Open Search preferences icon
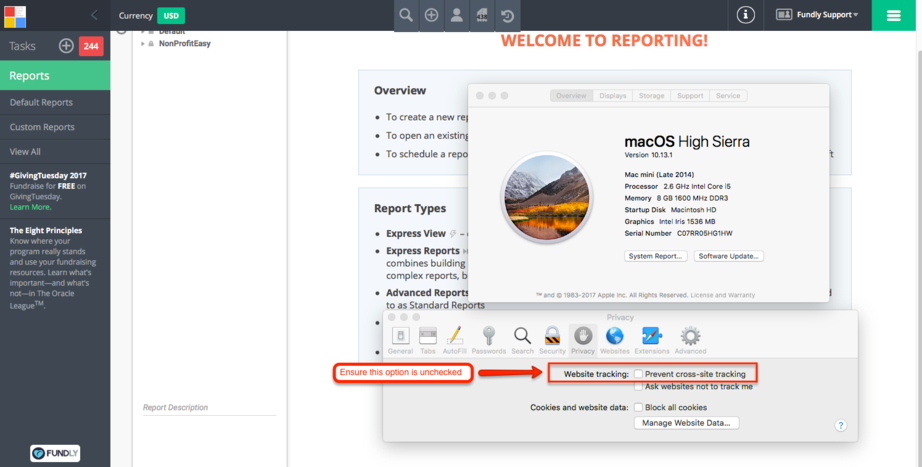Screen dimensions: 922x467 point(522,341)
